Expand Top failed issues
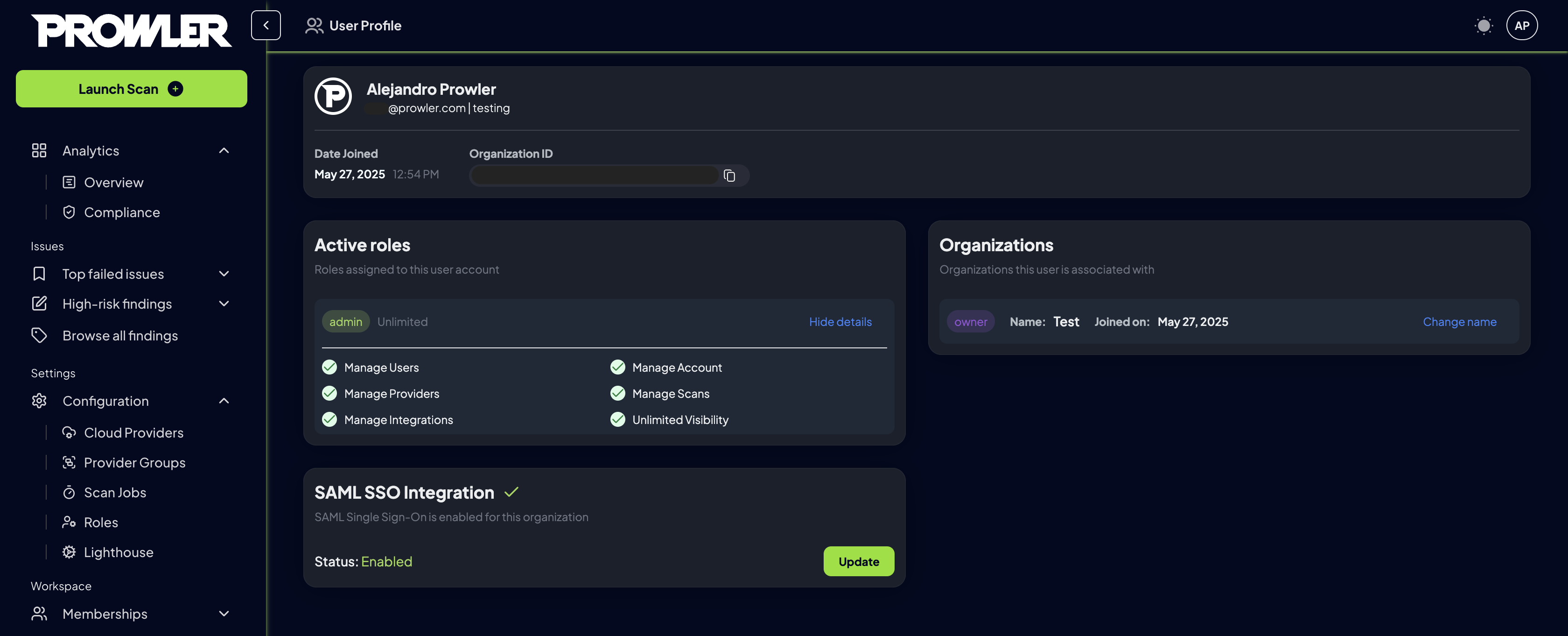1568x636 pixels. click(x=224, y=274)
